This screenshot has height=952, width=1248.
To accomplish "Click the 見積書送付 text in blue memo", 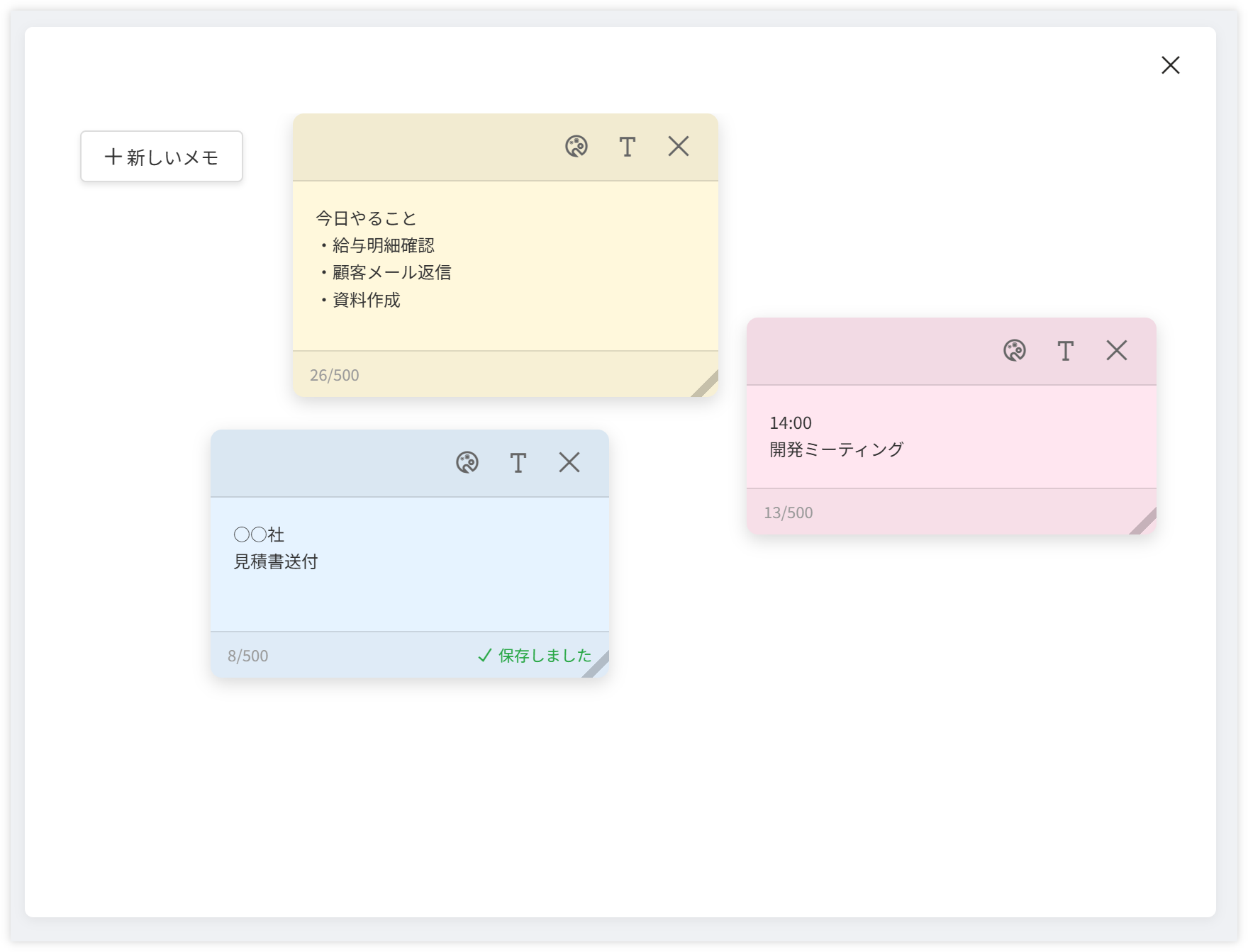I will [x=276, y=561].
